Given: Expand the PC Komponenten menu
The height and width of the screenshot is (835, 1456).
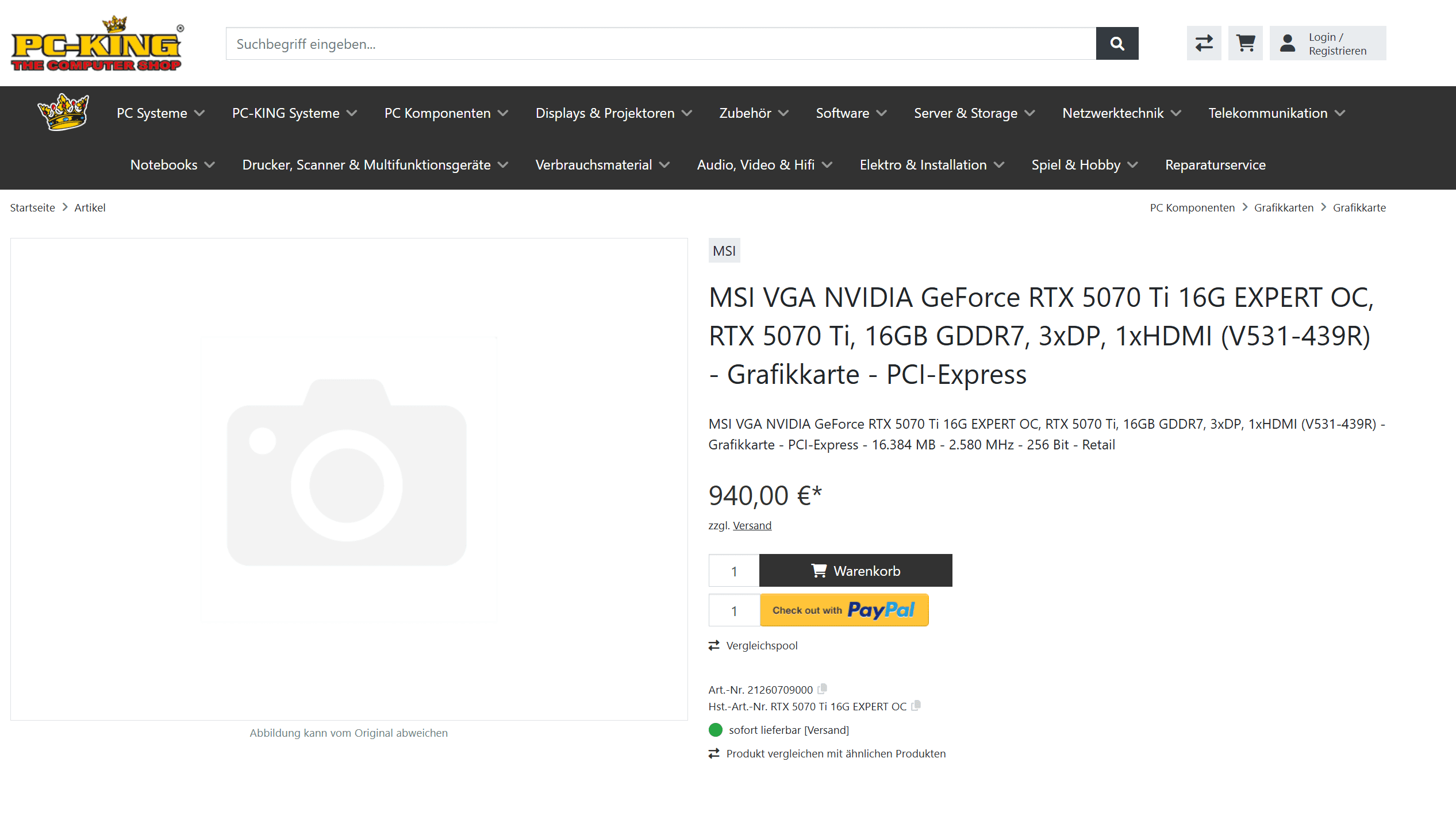Looking at the screenshot, I should point(446,113).
